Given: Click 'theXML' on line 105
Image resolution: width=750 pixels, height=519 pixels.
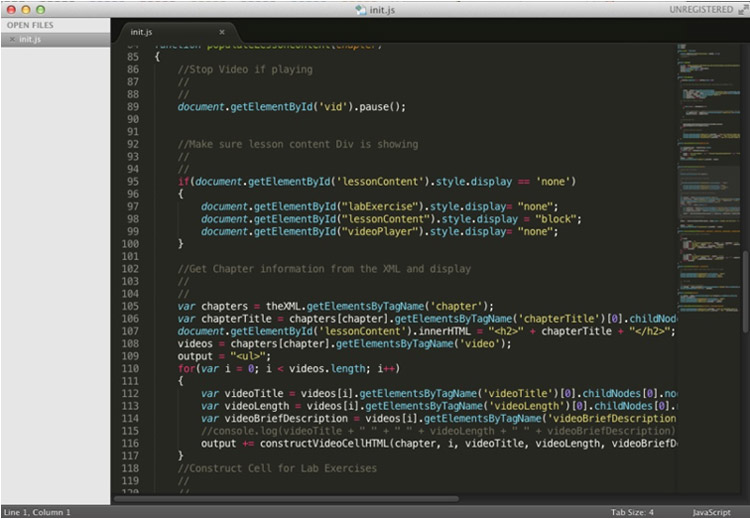Looking at the screenshot, I should pos(283,306).
